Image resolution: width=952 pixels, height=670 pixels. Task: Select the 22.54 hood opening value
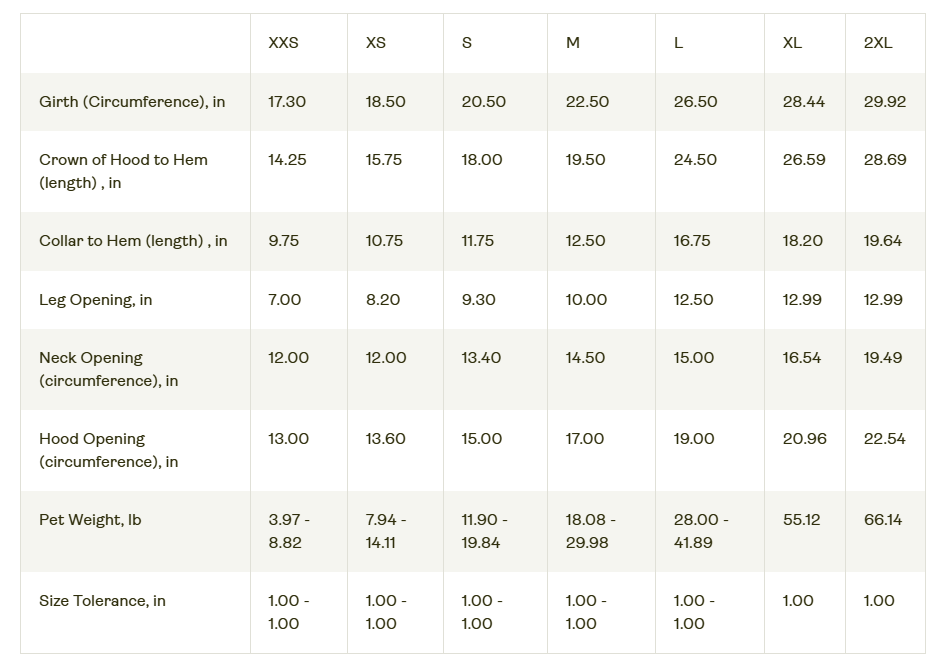(x=884, y=439)
